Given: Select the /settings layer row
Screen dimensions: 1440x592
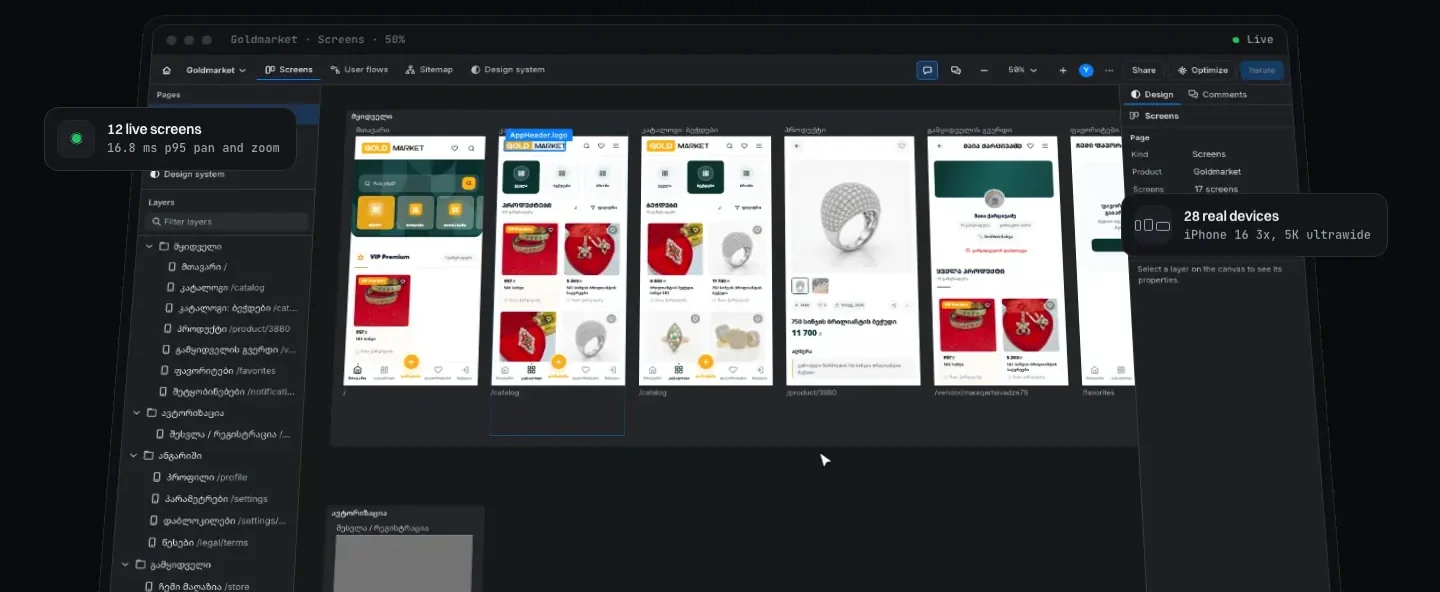Looking at the screenshot, I should point(208,499).
